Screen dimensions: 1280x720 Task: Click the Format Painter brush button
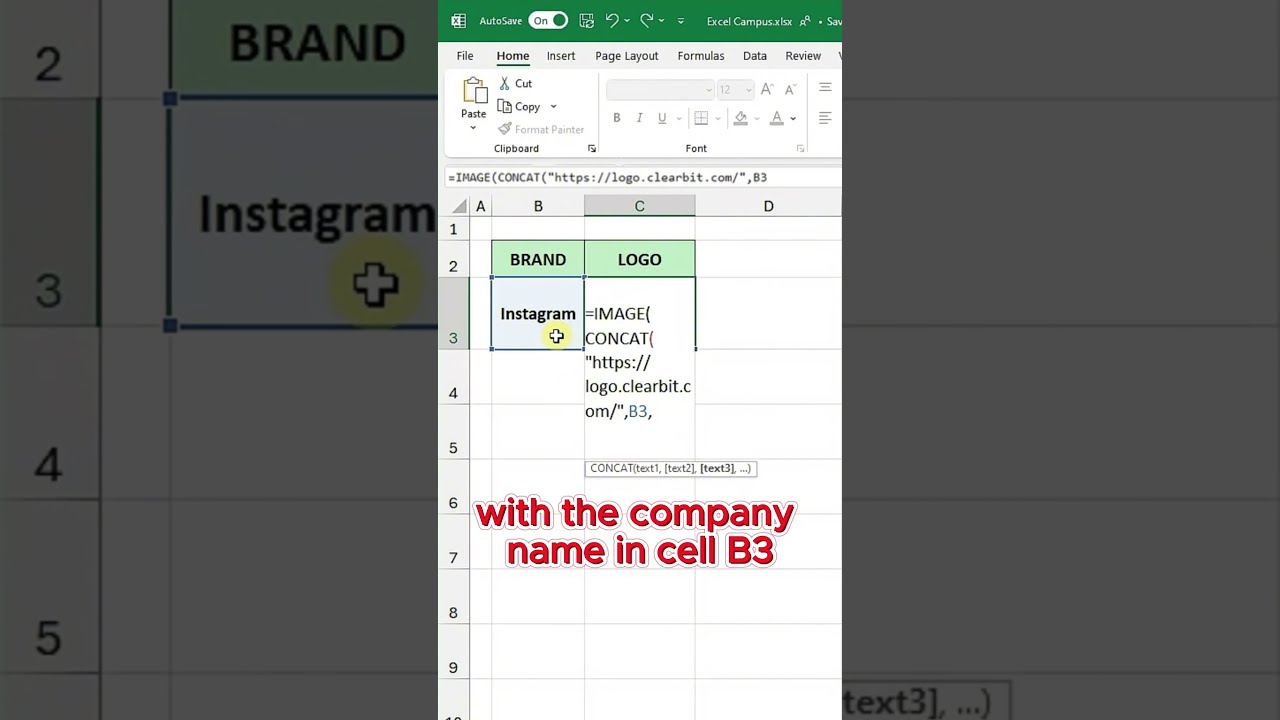point(541,130)
